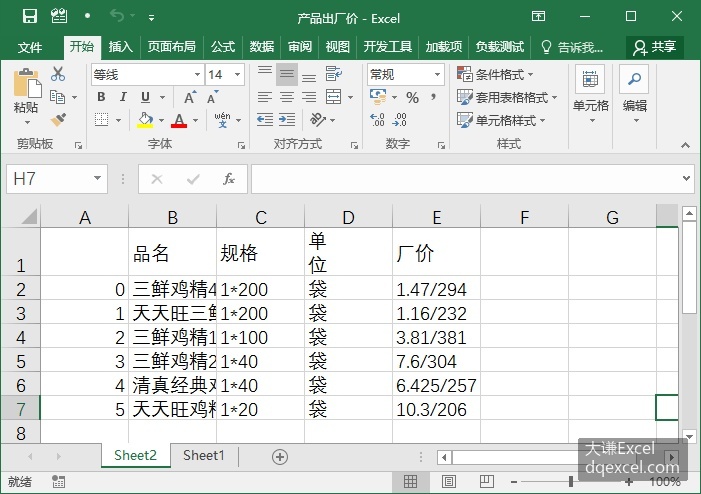Click the fx Insert Function icon
This screenshot has width=701, height=494.
tap(229, 179)
